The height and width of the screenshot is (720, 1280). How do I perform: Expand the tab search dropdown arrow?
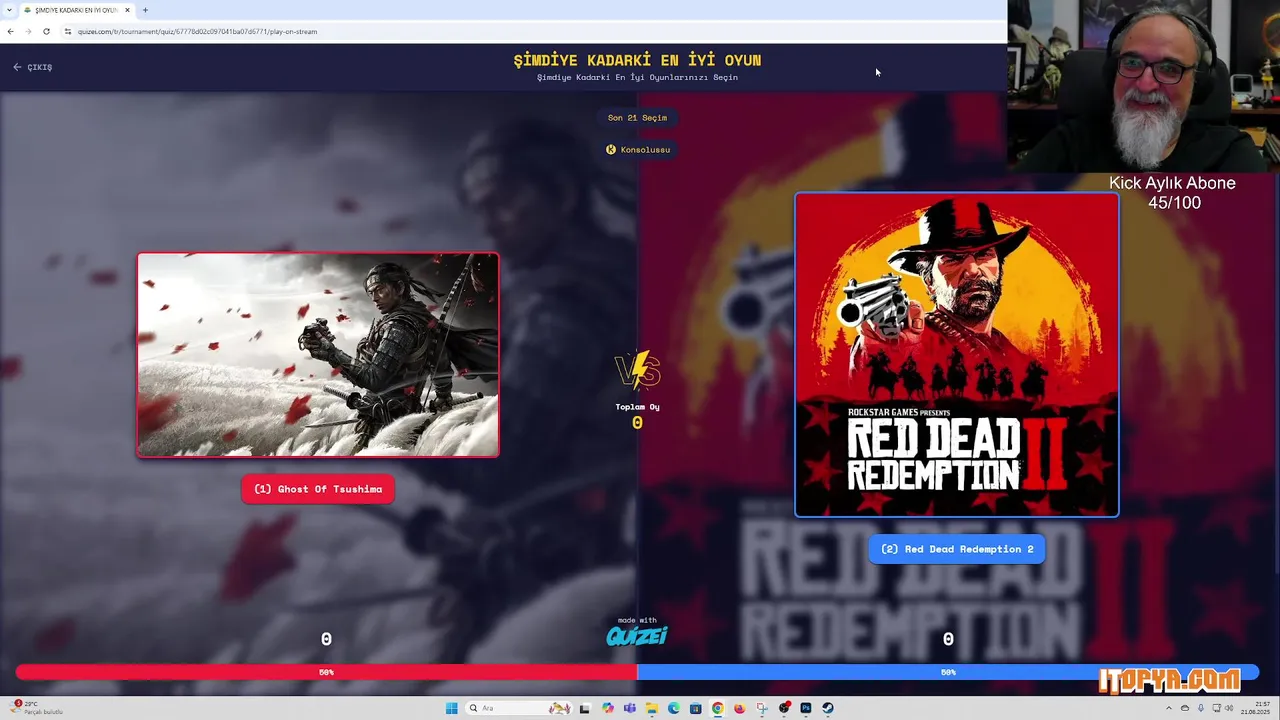click(x=9, y=10)
